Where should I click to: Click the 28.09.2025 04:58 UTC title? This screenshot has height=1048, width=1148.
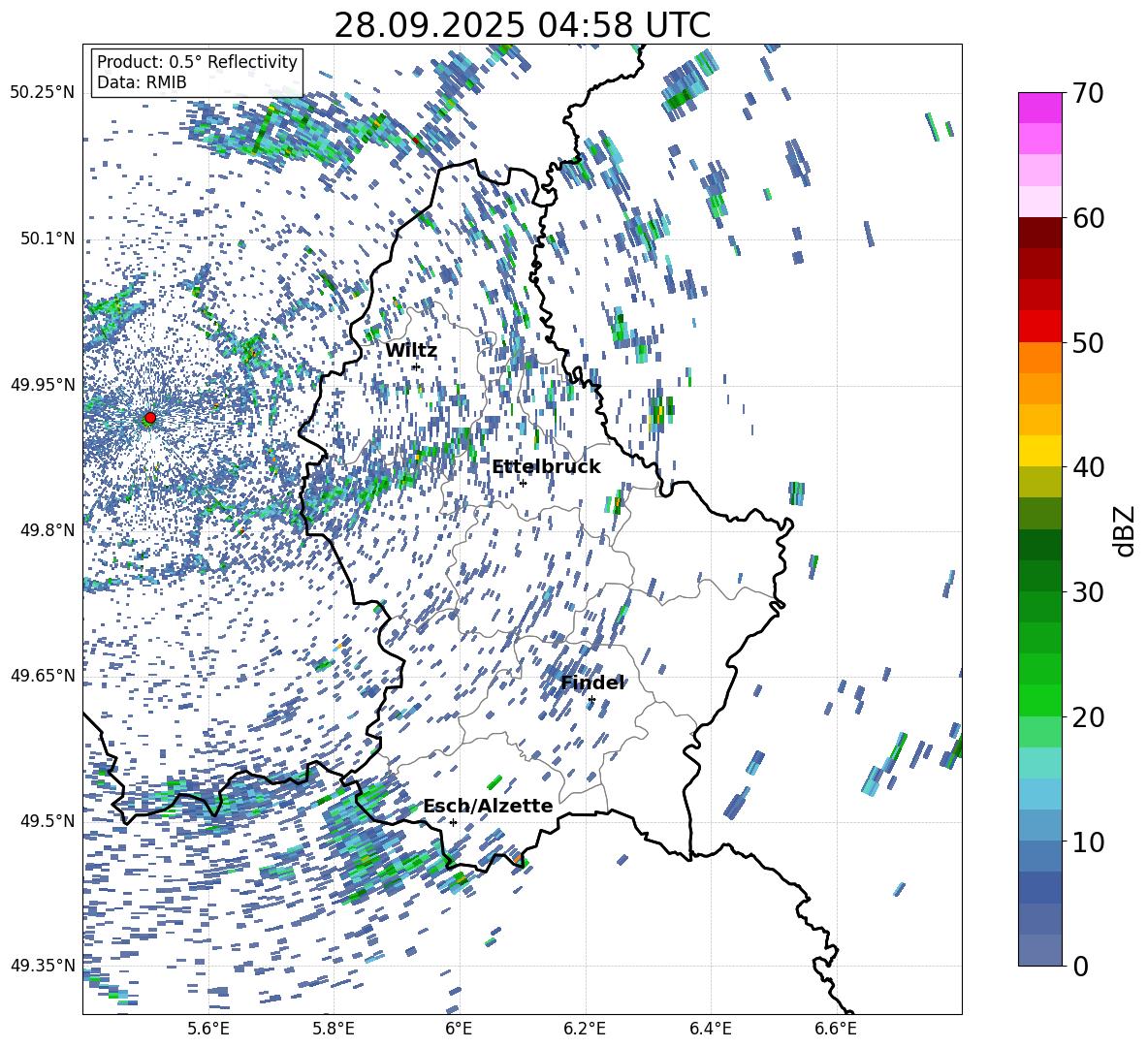(522, 25)
